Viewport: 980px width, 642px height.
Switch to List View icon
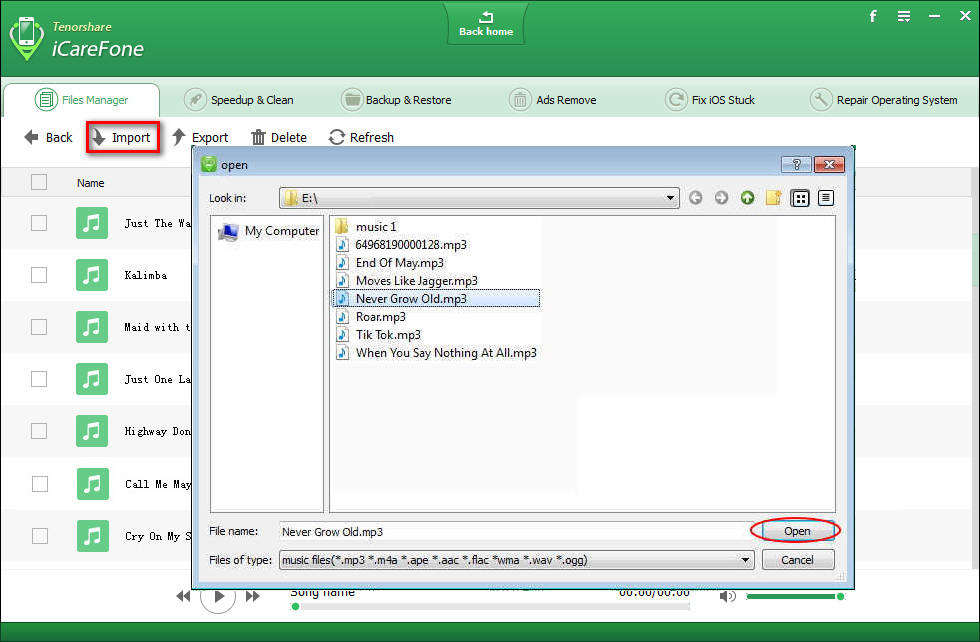800,198
